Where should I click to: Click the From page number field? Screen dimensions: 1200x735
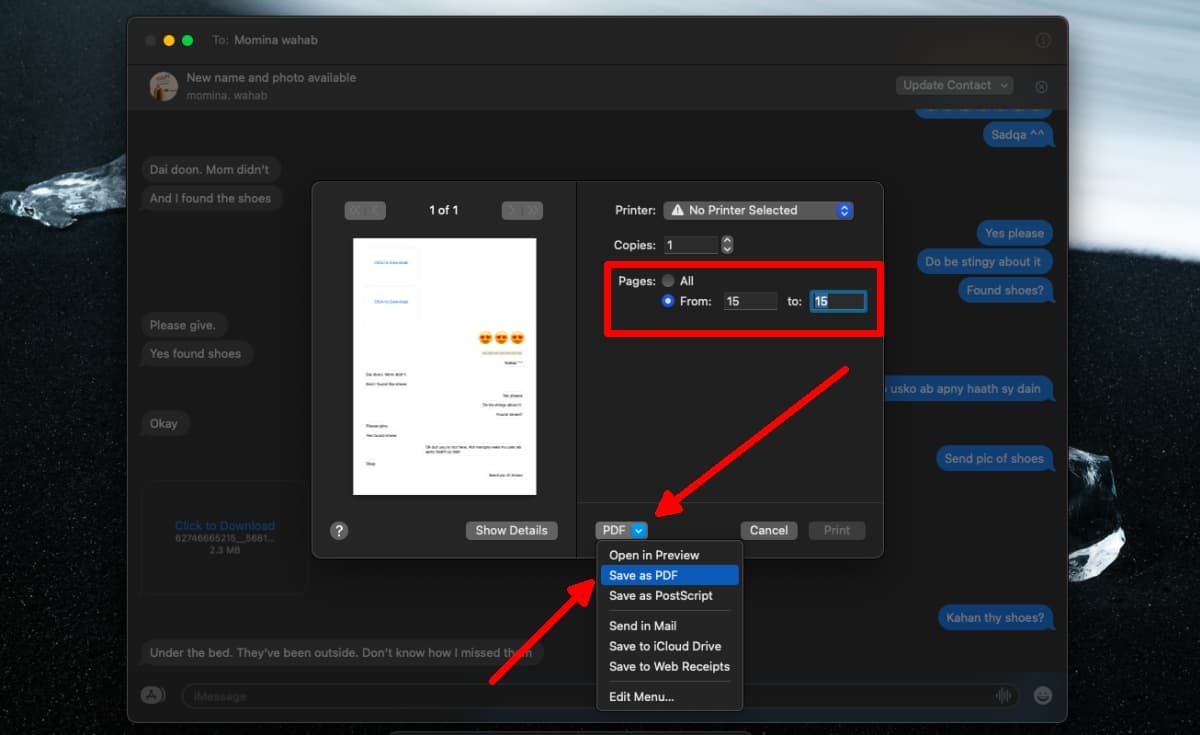tap(750, 301)
